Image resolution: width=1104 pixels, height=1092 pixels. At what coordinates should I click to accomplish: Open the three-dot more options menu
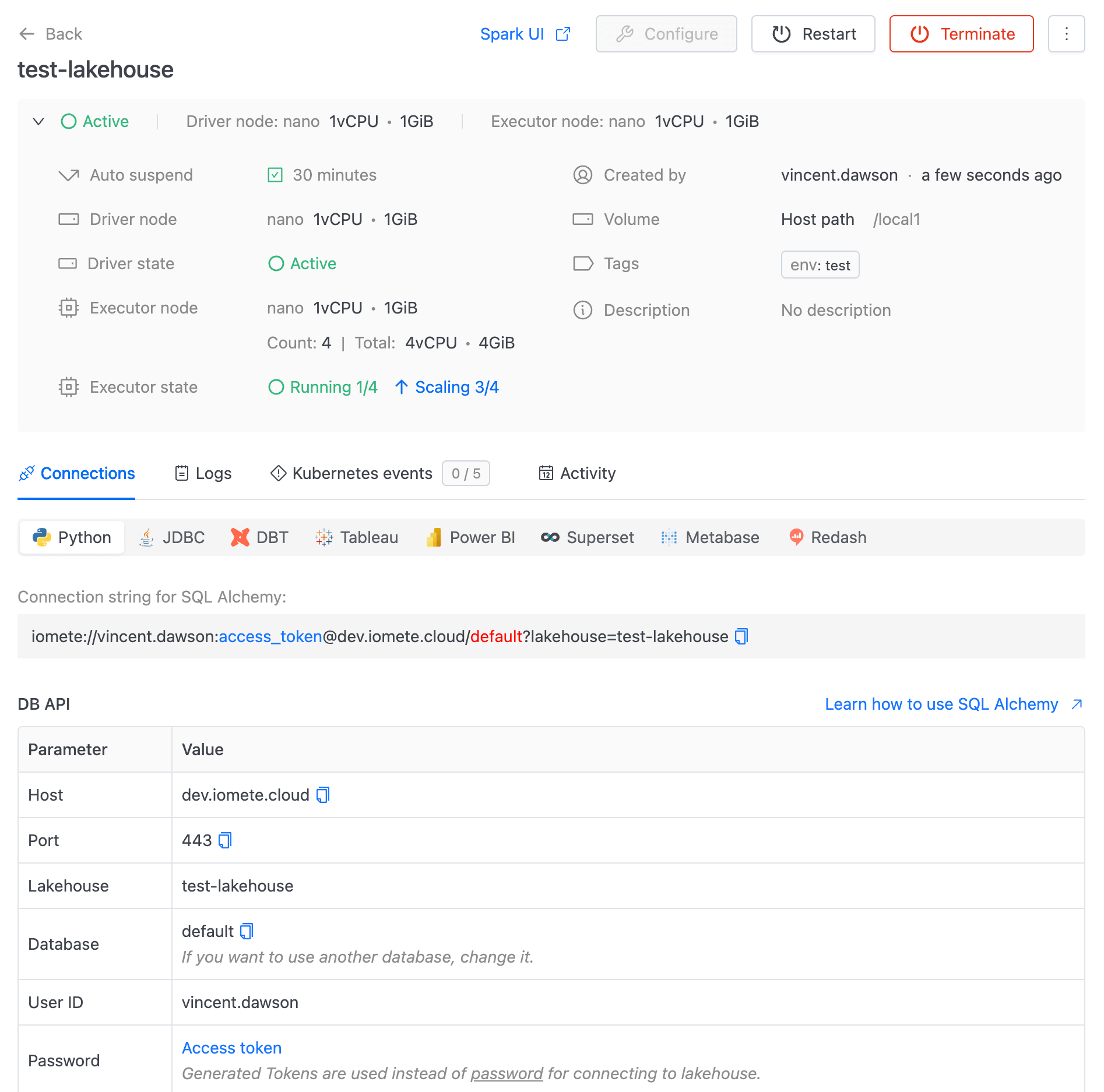pos(1067,34)
